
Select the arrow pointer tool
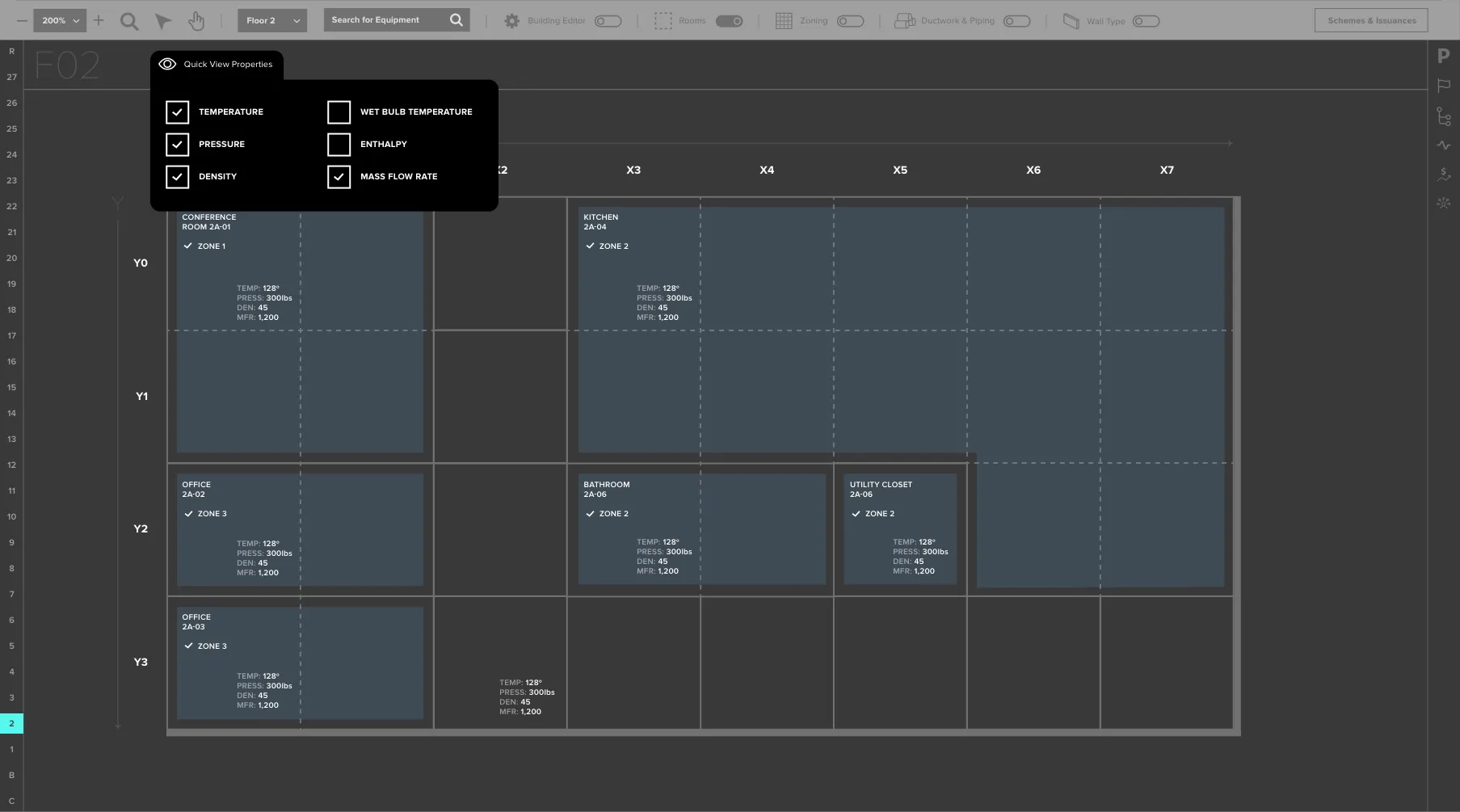pos(163,21)
